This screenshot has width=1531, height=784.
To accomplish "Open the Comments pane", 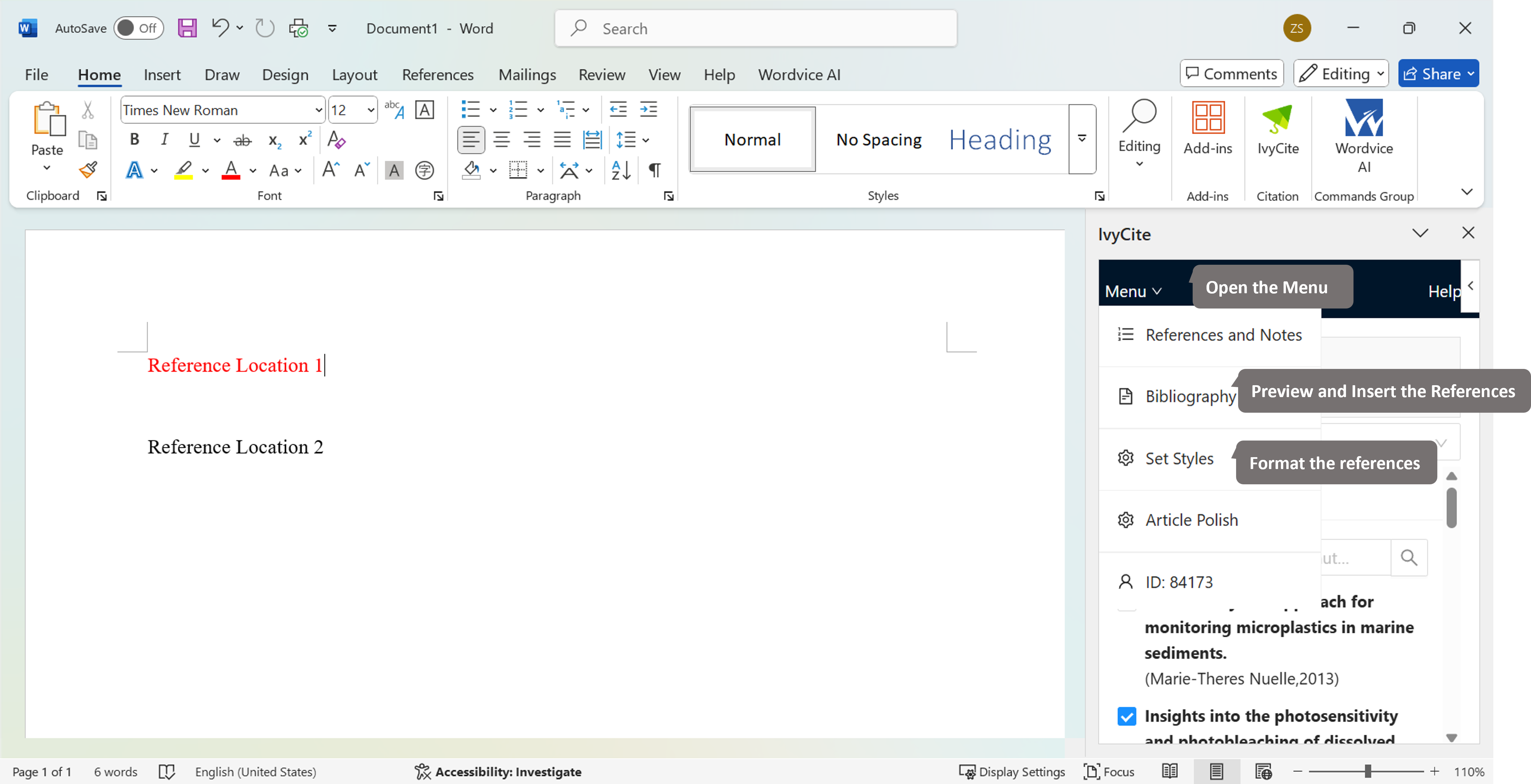I will (x=1231, y=74).
